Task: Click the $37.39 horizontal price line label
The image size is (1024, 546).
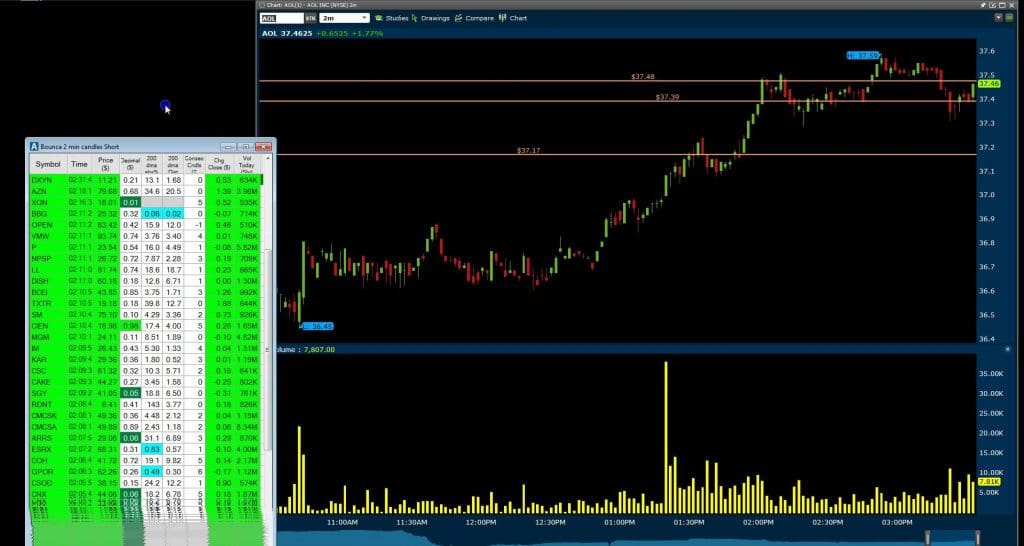Action: pos(667,97)
